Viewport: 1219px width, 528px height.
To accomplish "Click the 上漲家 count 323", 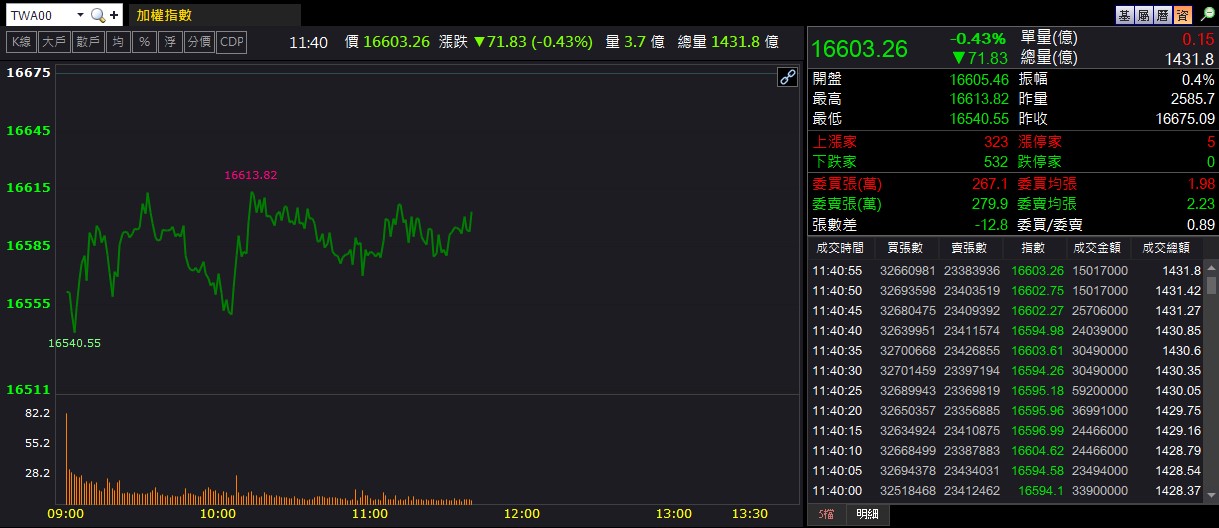I will (996, 142).
